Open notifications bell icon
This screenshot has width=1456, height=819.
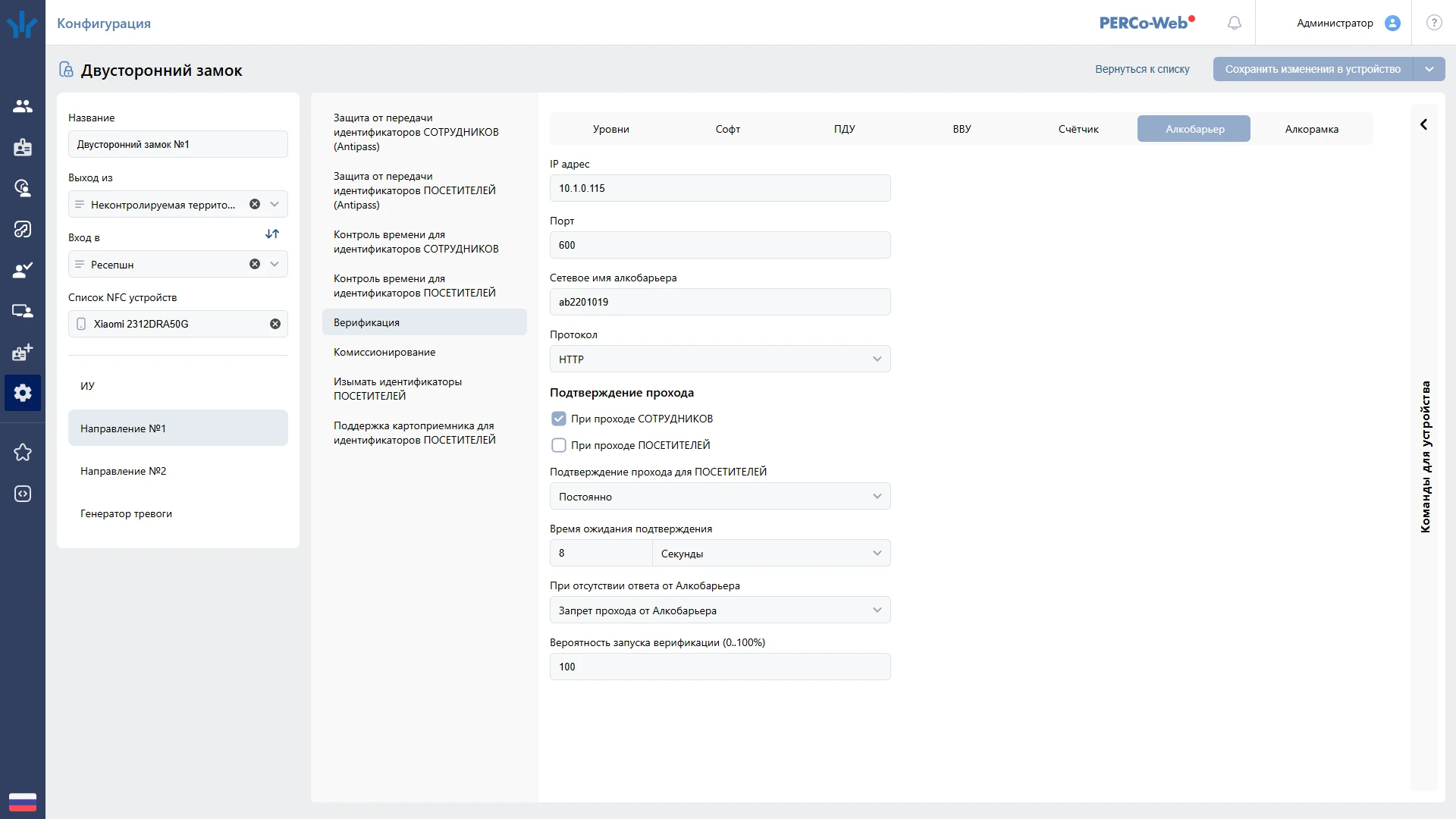(1235, 24)
